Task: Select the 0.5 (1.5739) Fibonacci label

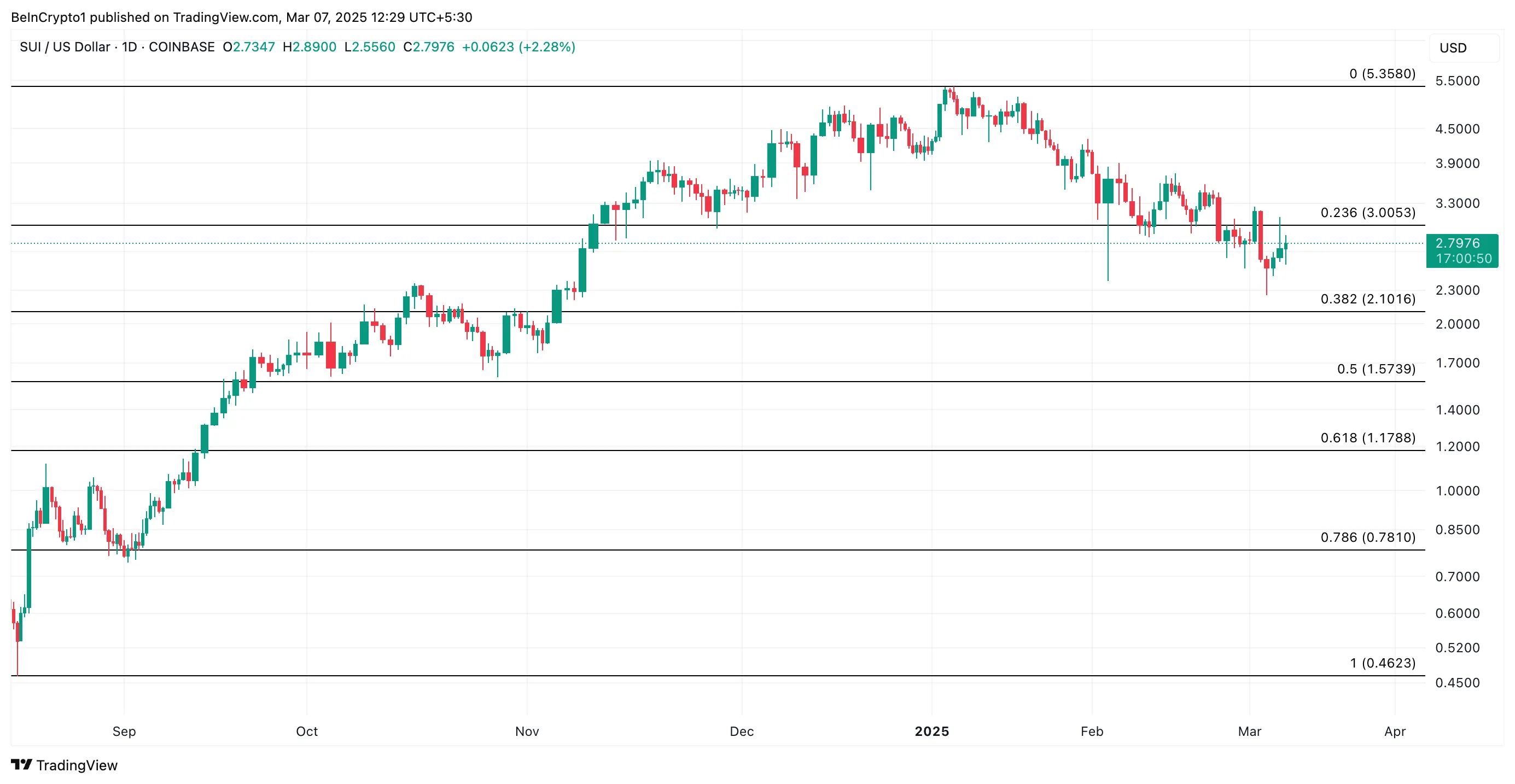Action: [1376, 369]
